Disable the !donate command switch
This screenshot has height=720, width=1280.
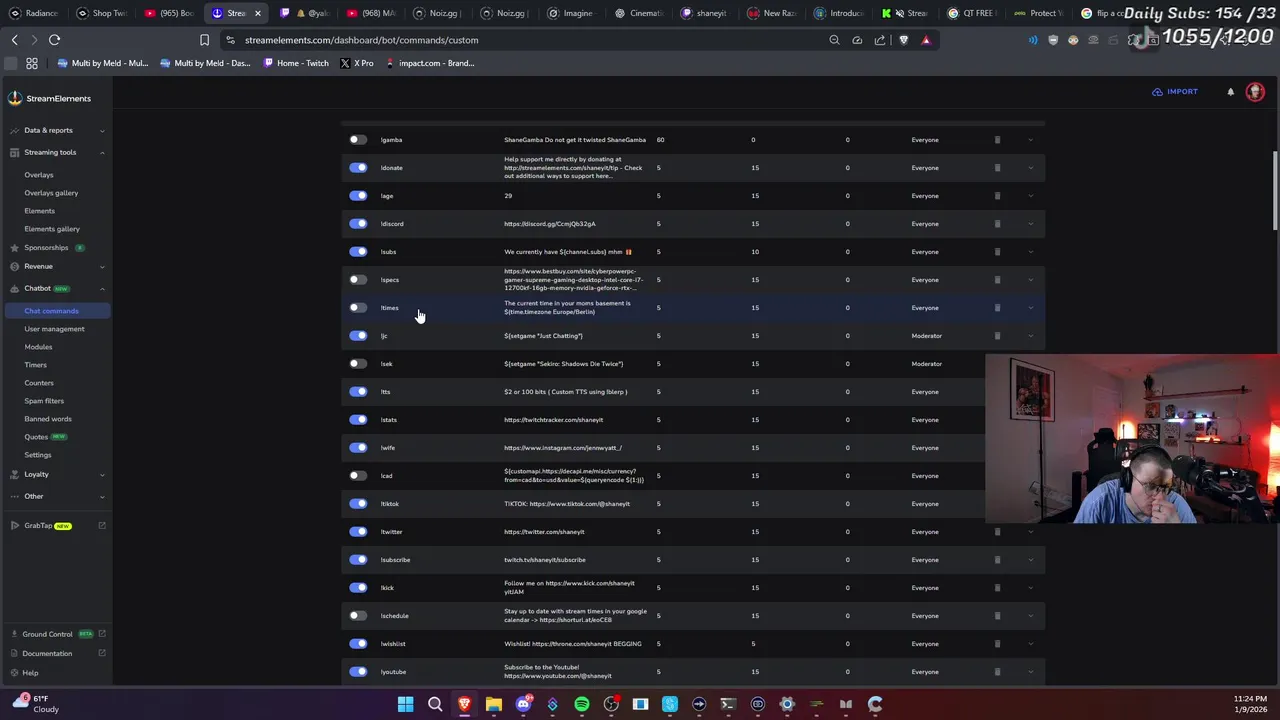358,168
